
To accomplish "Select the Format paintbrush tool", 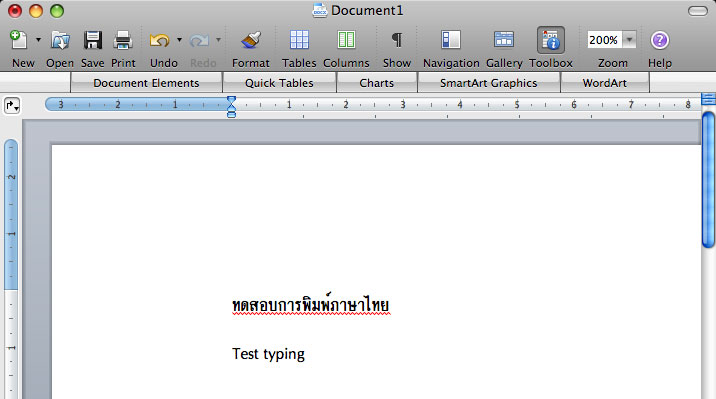I will coord(251,40).
